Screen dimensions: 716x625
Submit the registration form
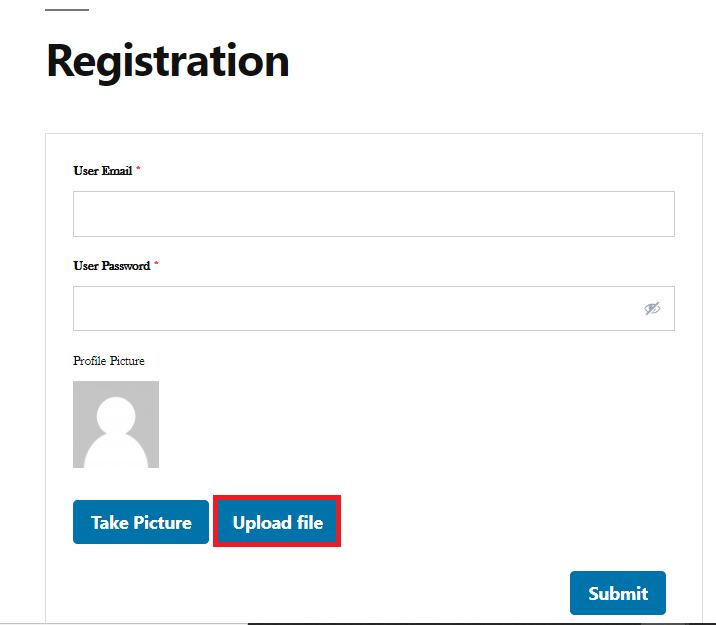point(617,593)
